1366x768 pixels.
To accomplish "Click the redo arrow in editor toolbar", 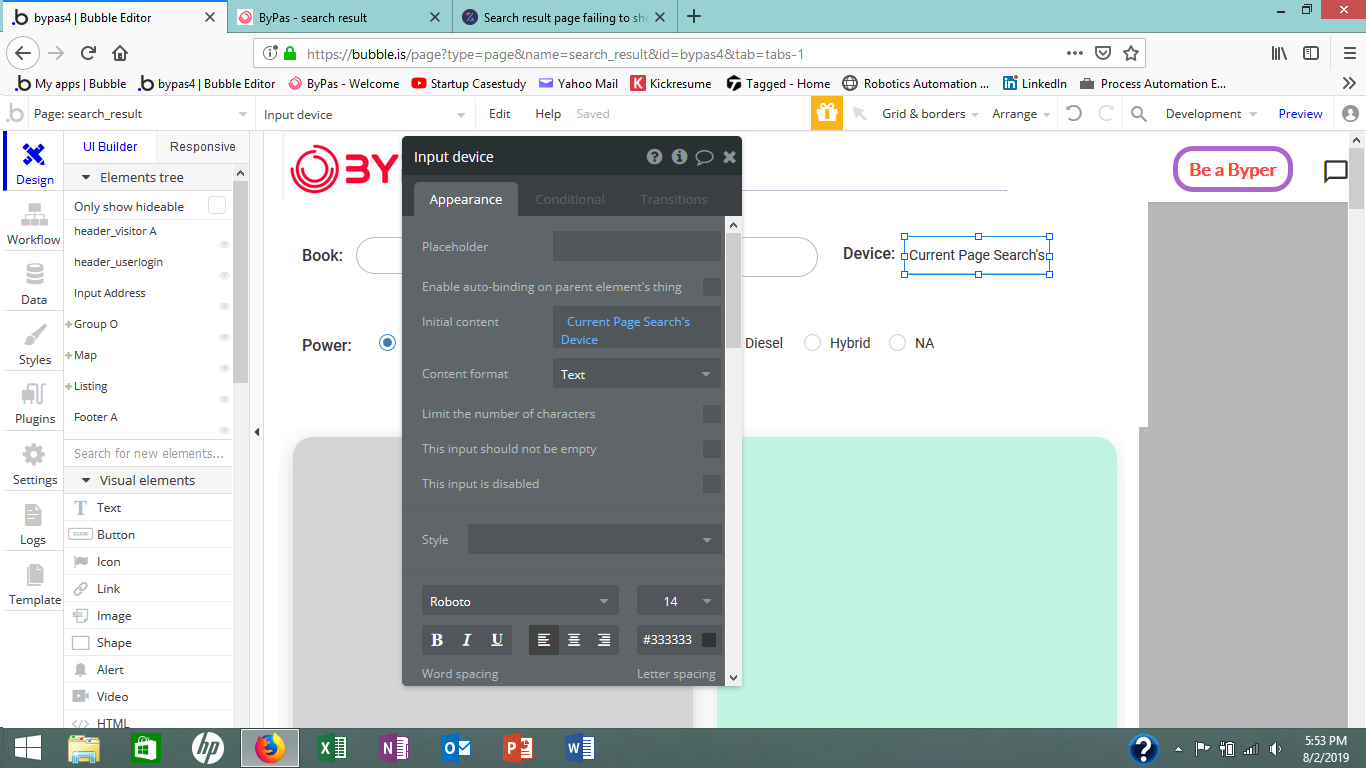I will tap(1106, 114).
